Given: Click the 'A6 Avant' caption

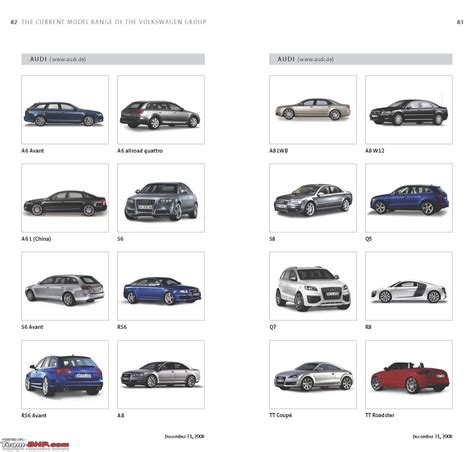Looking at the screenshot, I should coord(33,151).
